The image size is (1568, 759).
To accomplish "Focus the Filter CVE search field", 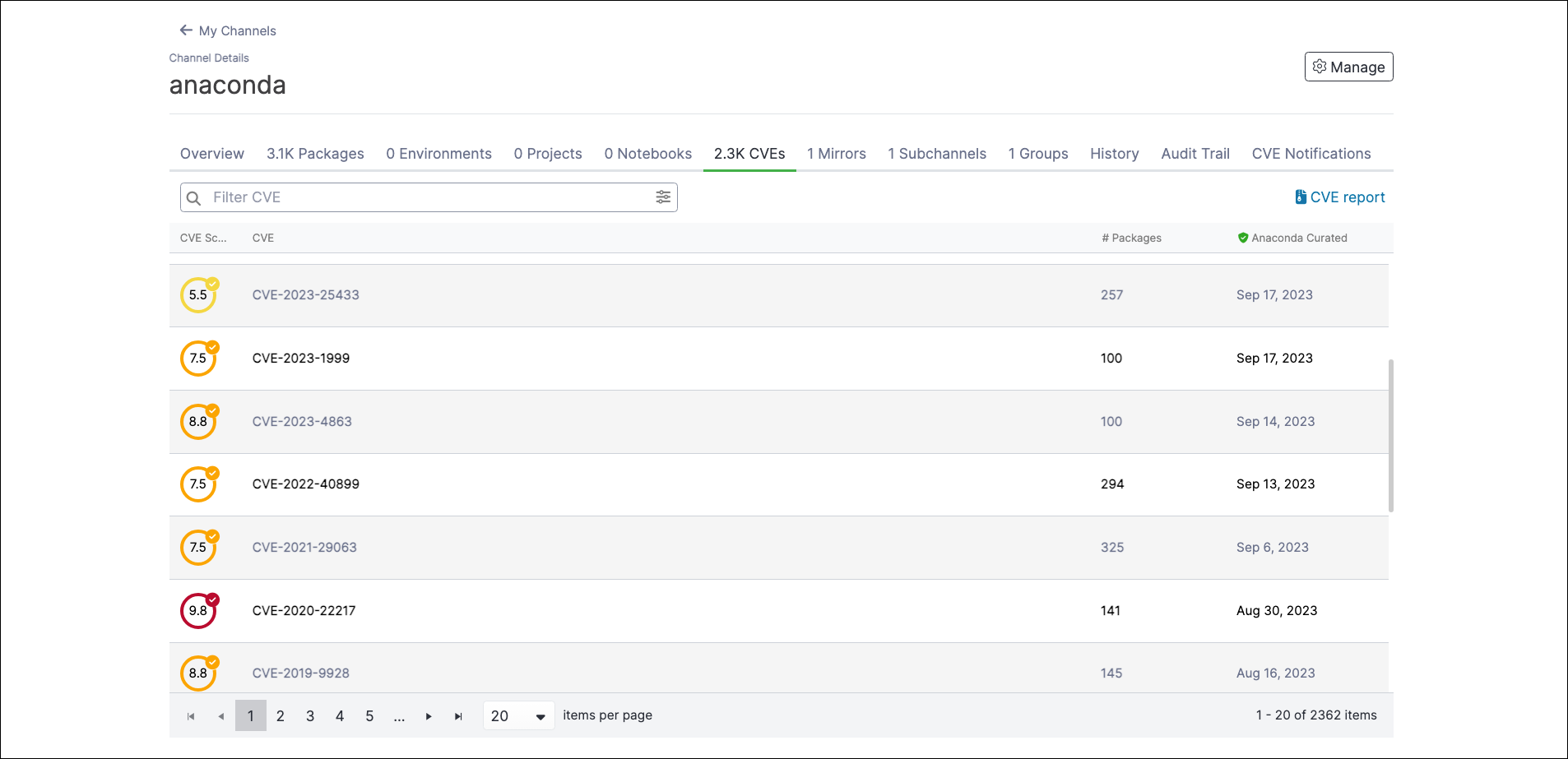I will tap(429, 197).
